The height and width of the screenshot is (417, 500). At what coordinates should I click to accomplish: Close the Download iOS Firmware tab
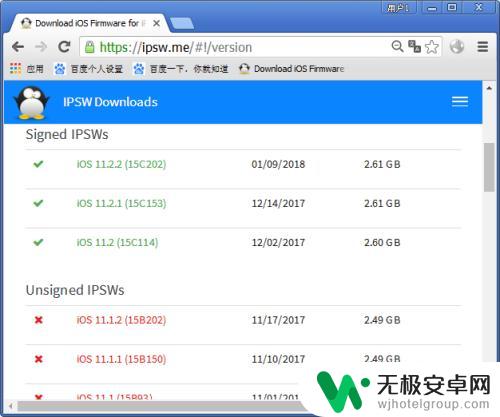(x=156, y=23)
